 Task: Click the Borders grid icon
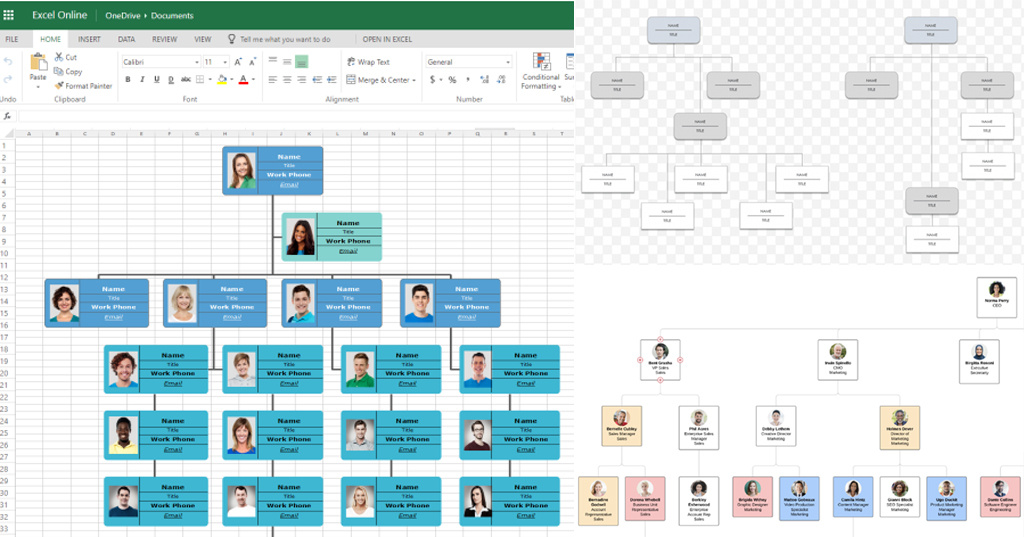pyautogui.click(x=200, y=80)
